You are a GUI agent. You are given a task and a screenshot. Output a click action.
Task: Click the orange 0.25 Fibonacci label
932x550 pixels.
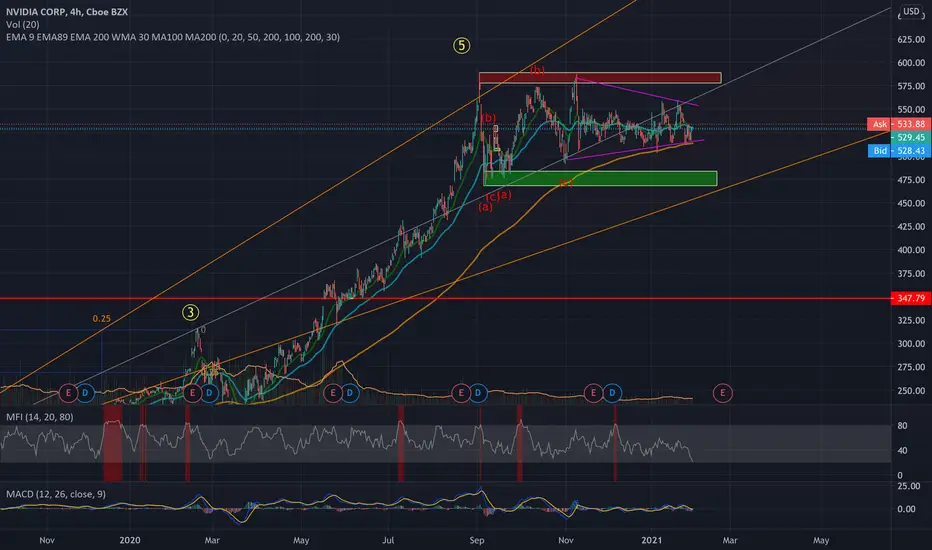102,319
